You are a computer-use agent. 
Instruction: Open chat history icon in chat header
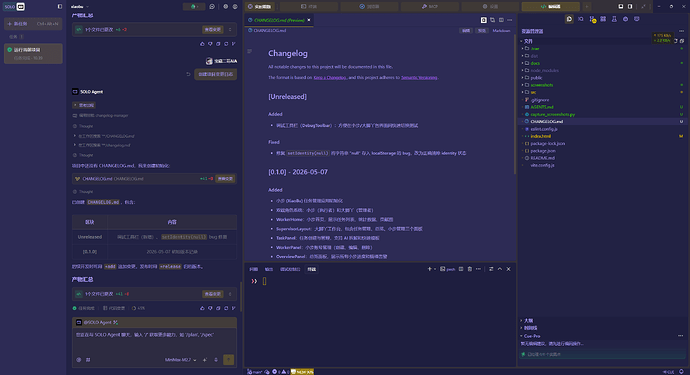(212, 7)
